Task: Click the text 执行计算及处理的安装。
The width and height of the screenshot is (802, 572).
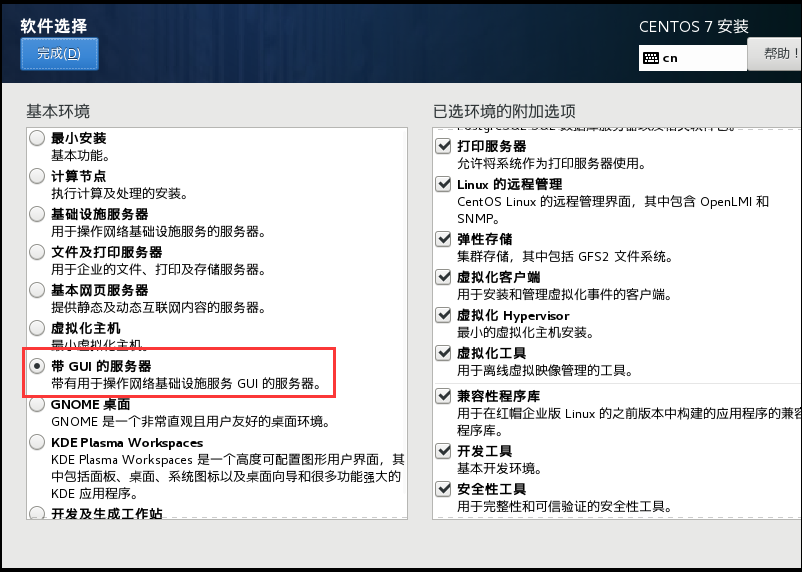Action: click(121, 193)
